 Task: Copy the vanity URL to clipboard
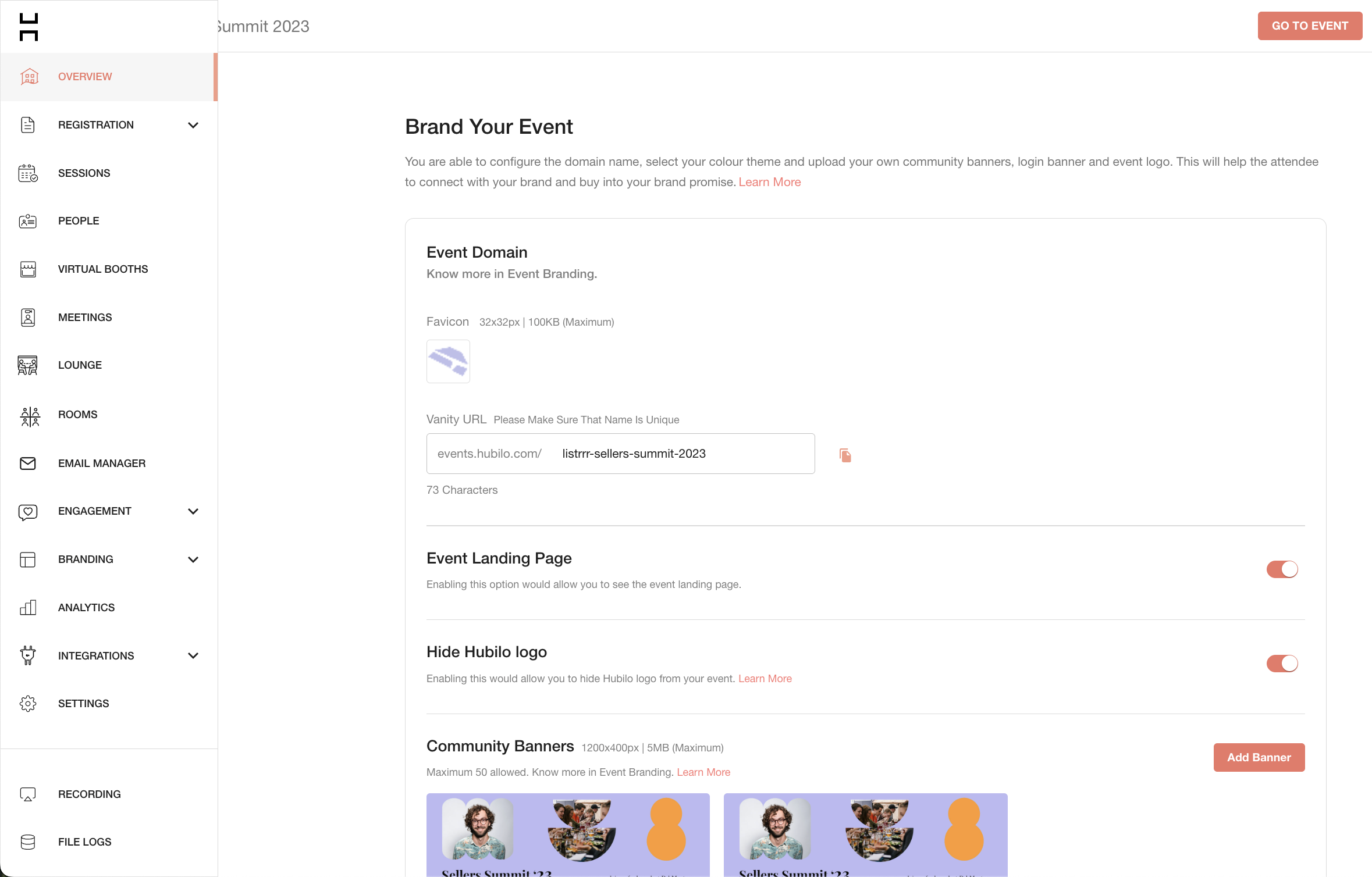pos(845,455)
